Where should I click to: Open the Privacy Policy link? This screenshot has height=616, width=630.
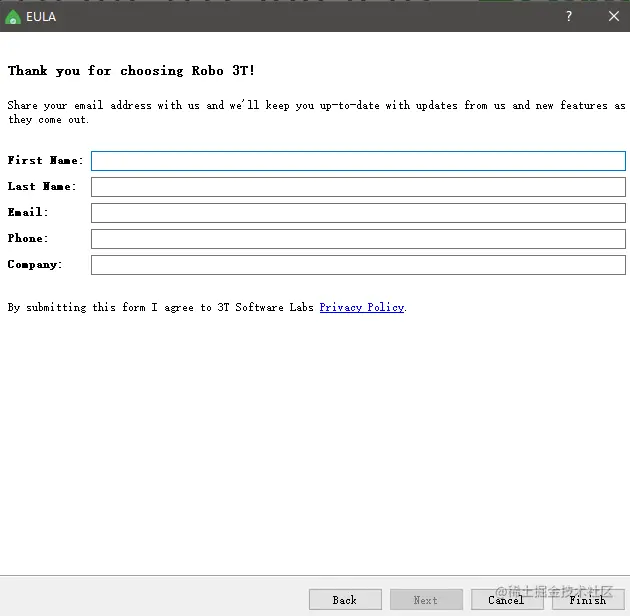click(362, 307)
